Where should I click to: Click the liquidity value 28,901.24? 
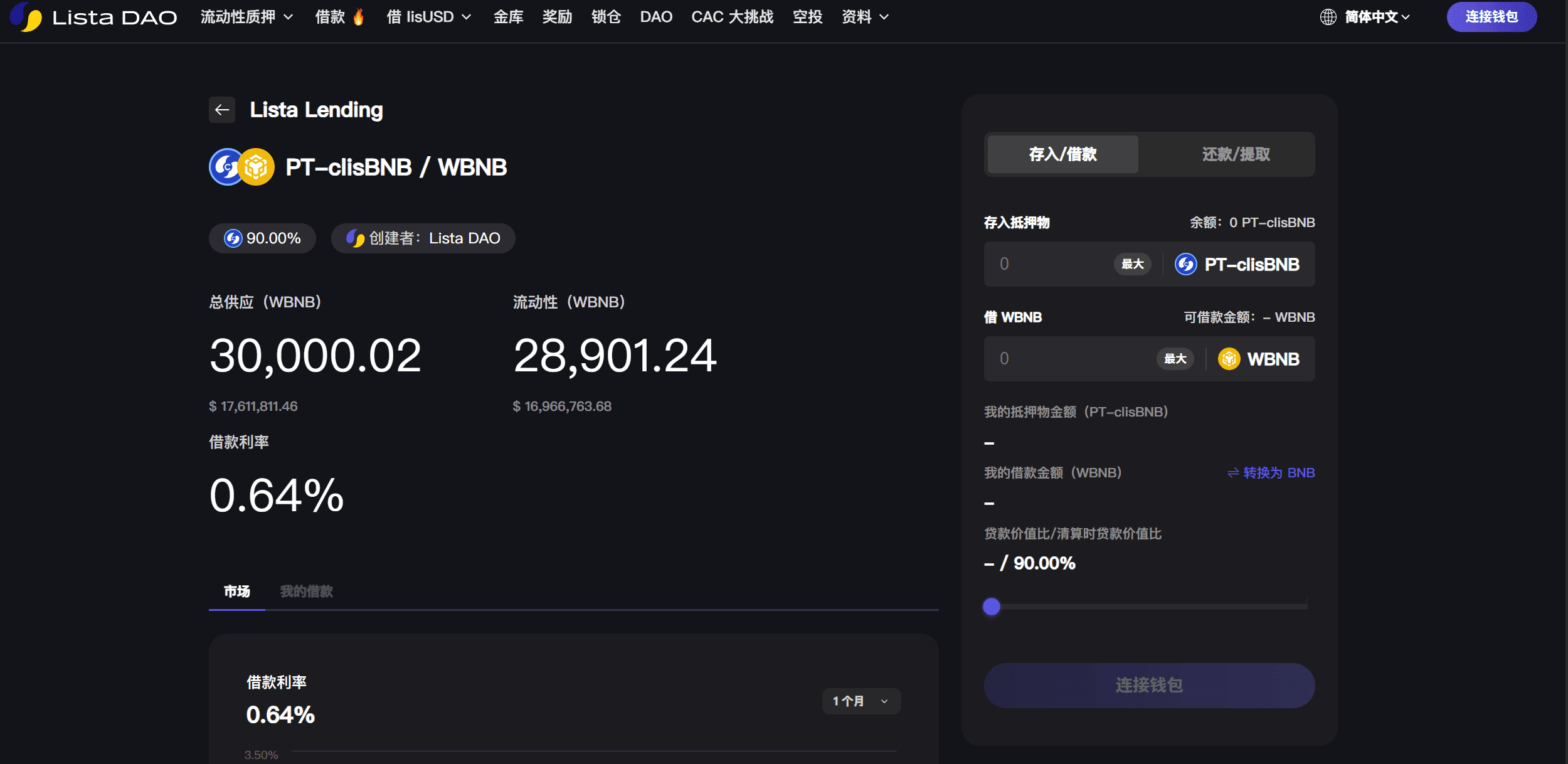pyautogui.click(x=615, y=356)
